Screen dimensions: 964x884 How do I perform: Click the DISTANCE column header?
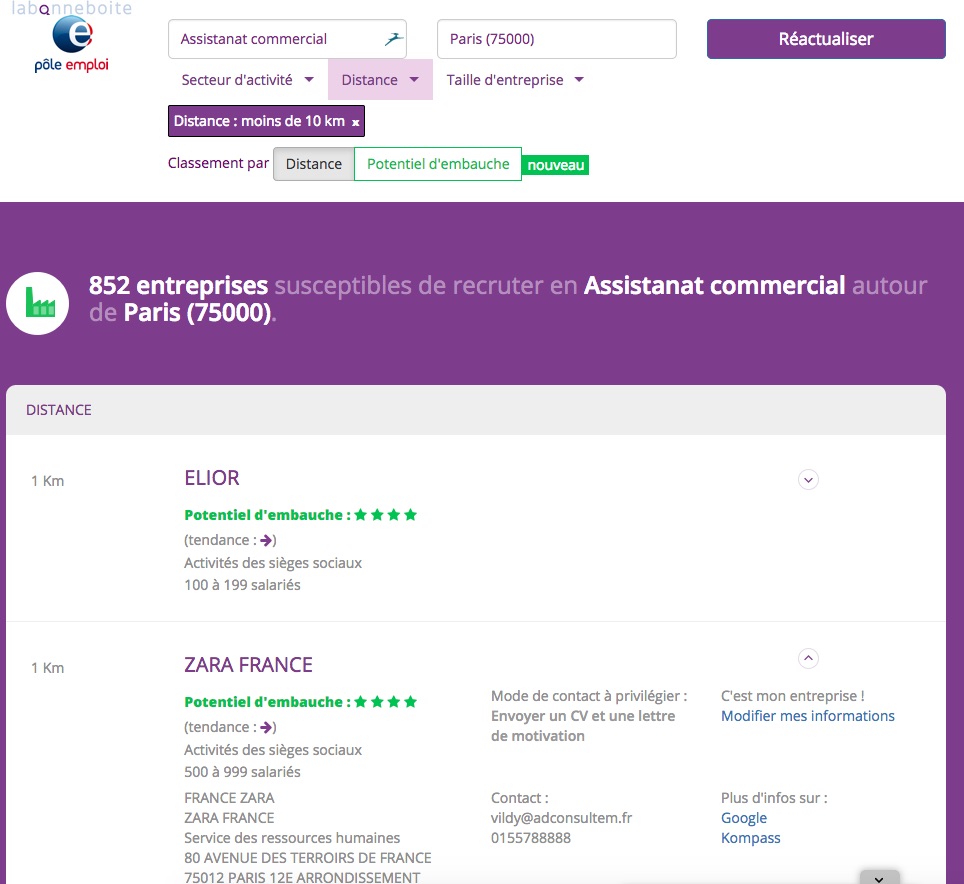click(x=58, y=410)
